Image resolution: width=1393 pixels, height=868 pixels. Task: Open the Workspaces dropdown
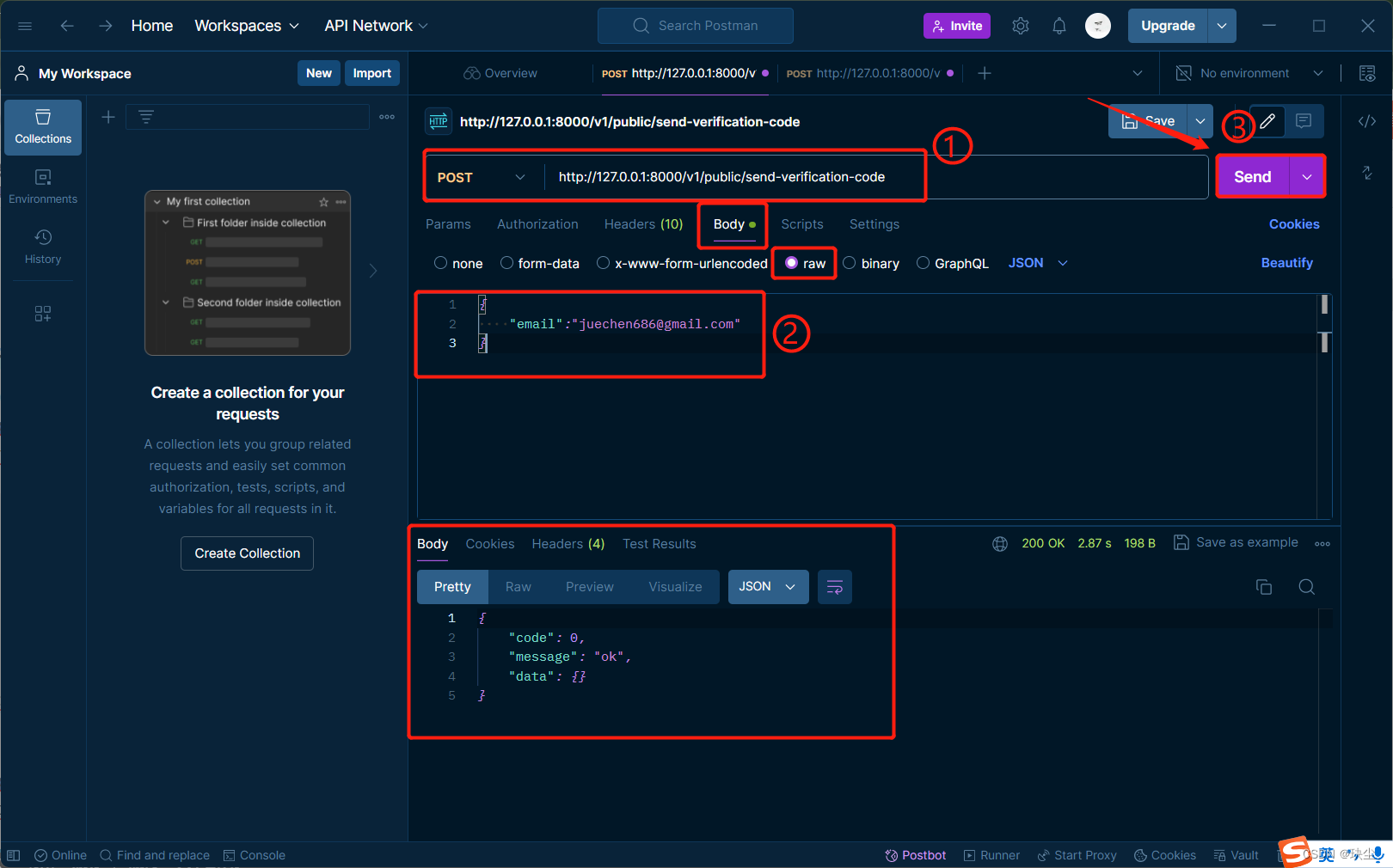247,26
